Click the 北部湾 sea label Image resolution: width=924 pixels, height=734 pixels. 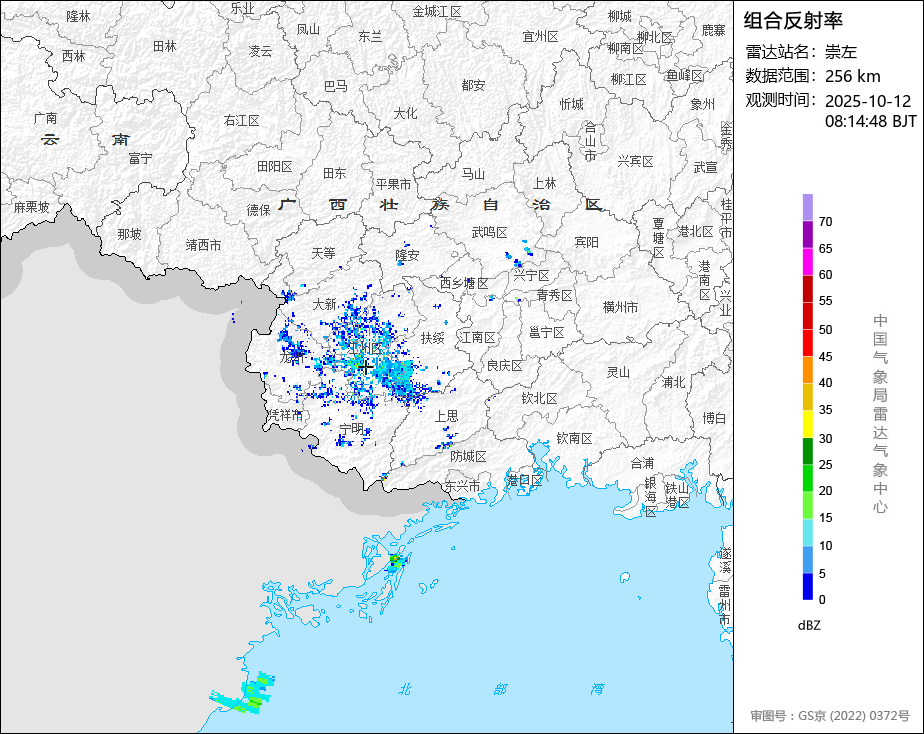pyautogui.click(x=501, y=689)
